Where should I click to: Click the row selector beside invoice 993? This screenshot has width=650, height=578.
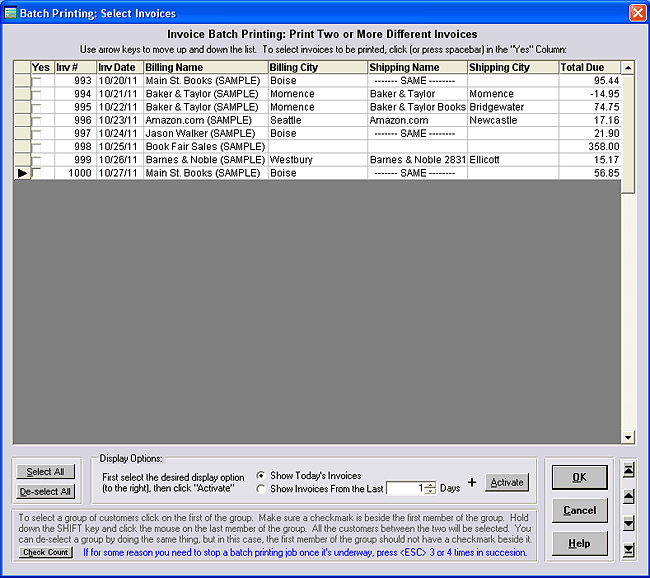tap(21, 81)
